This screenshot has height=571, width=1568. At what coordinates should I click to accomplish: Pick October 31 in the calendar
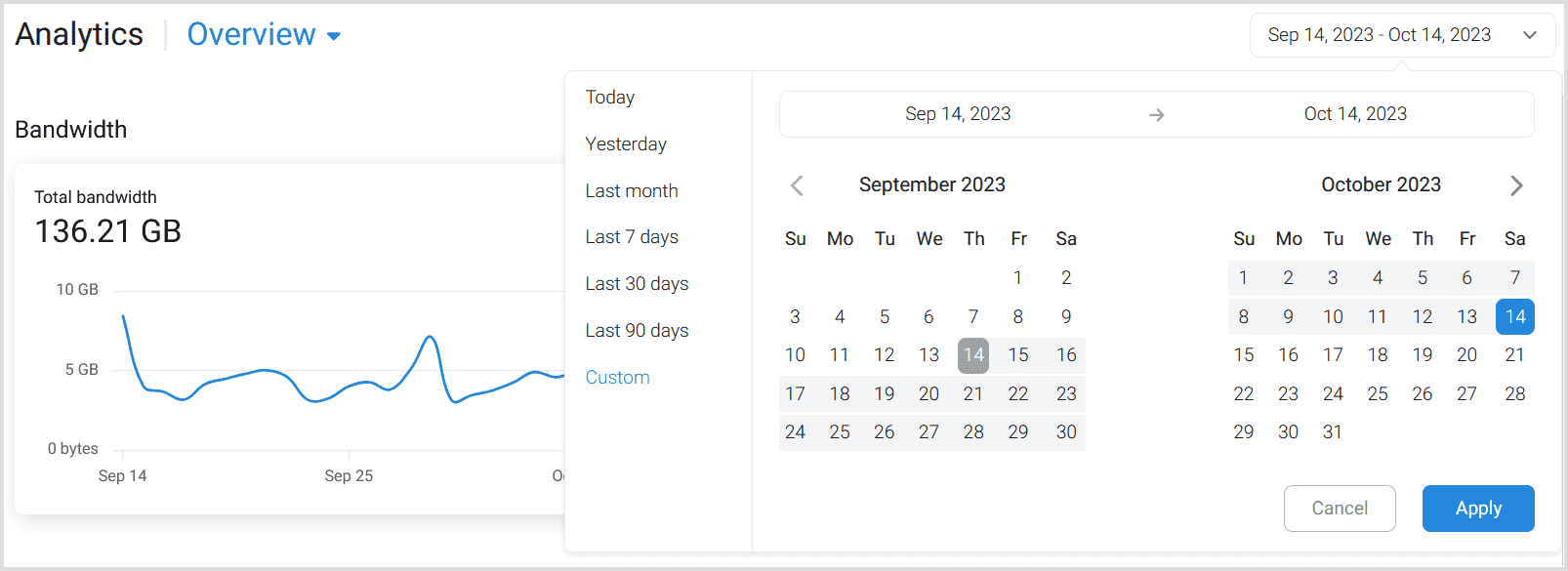[1333, 432]
